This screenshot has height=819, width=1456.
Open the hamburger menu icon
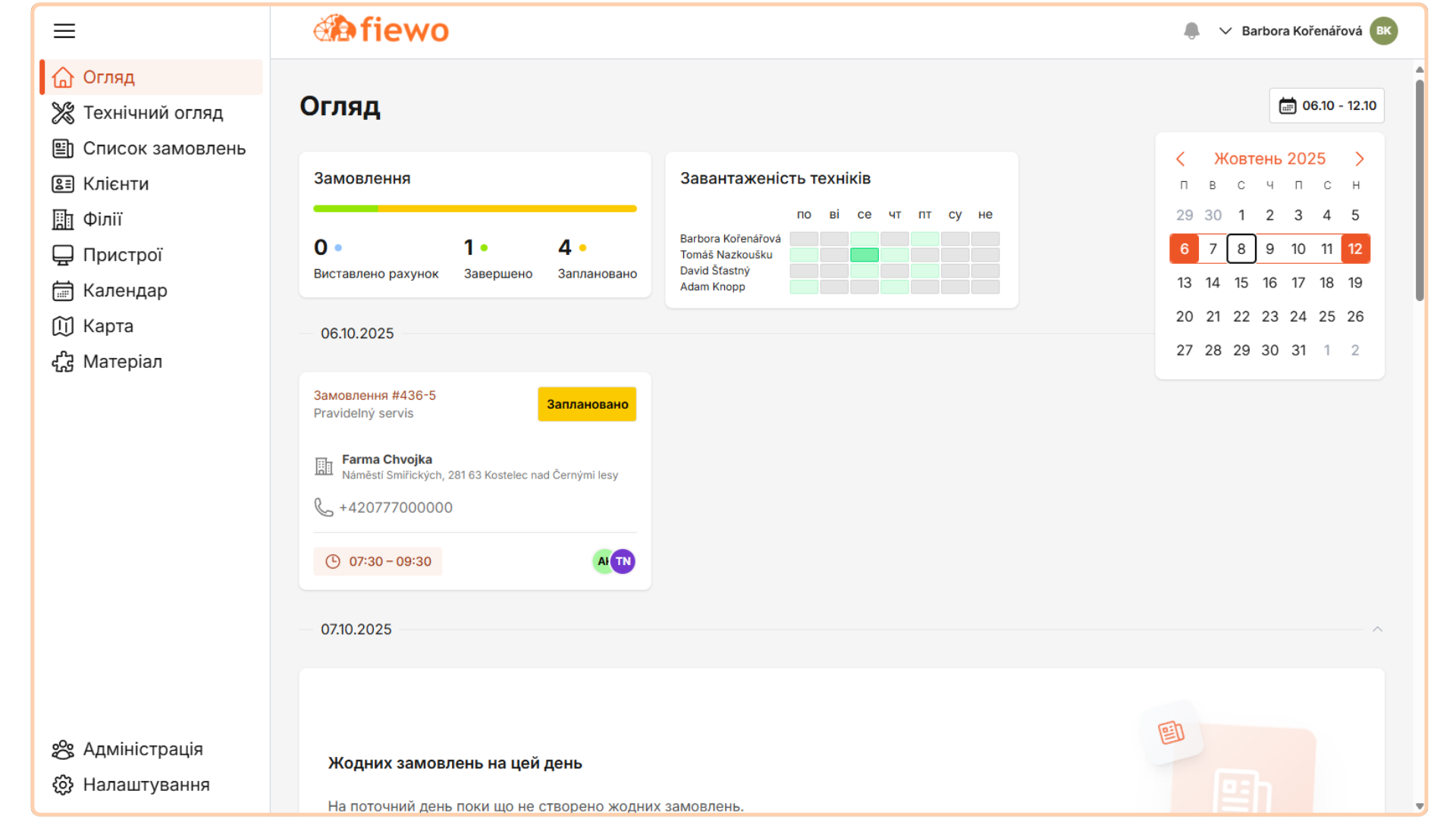click(x=64, y=31)
